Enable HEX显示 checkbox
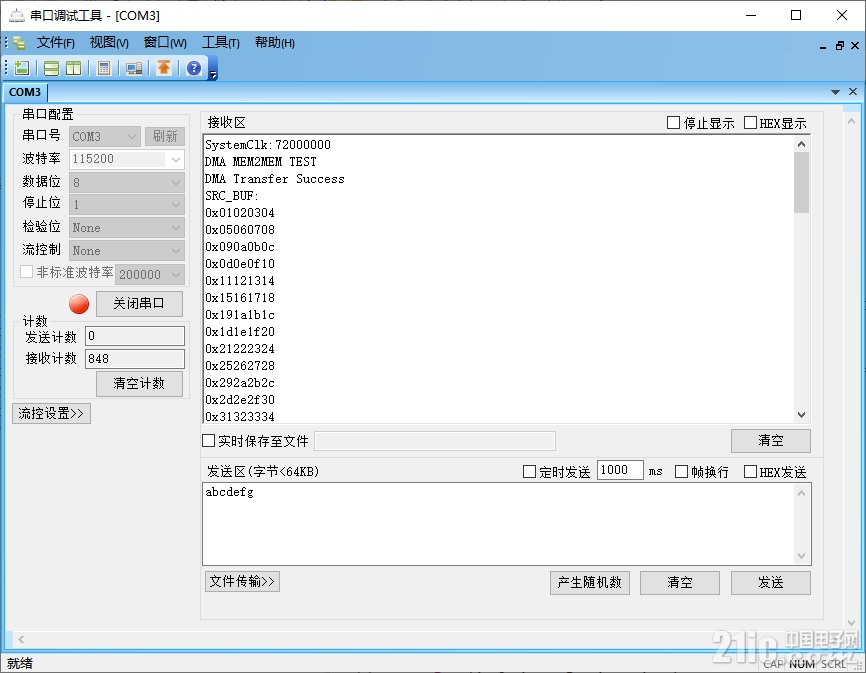This screenshot has width=866, height=673. (x=750, y=123)
